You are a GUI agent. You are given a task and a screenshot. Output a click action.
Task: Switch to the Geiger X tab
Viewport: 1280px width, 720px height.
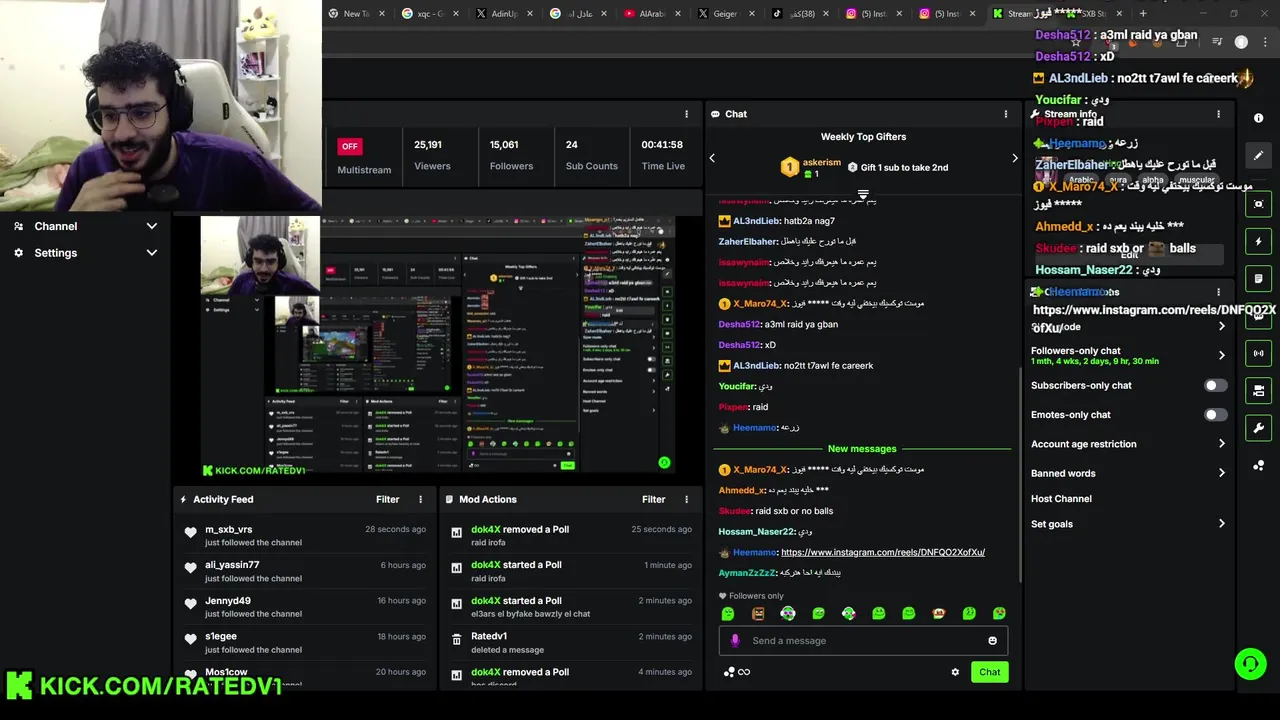725,13
